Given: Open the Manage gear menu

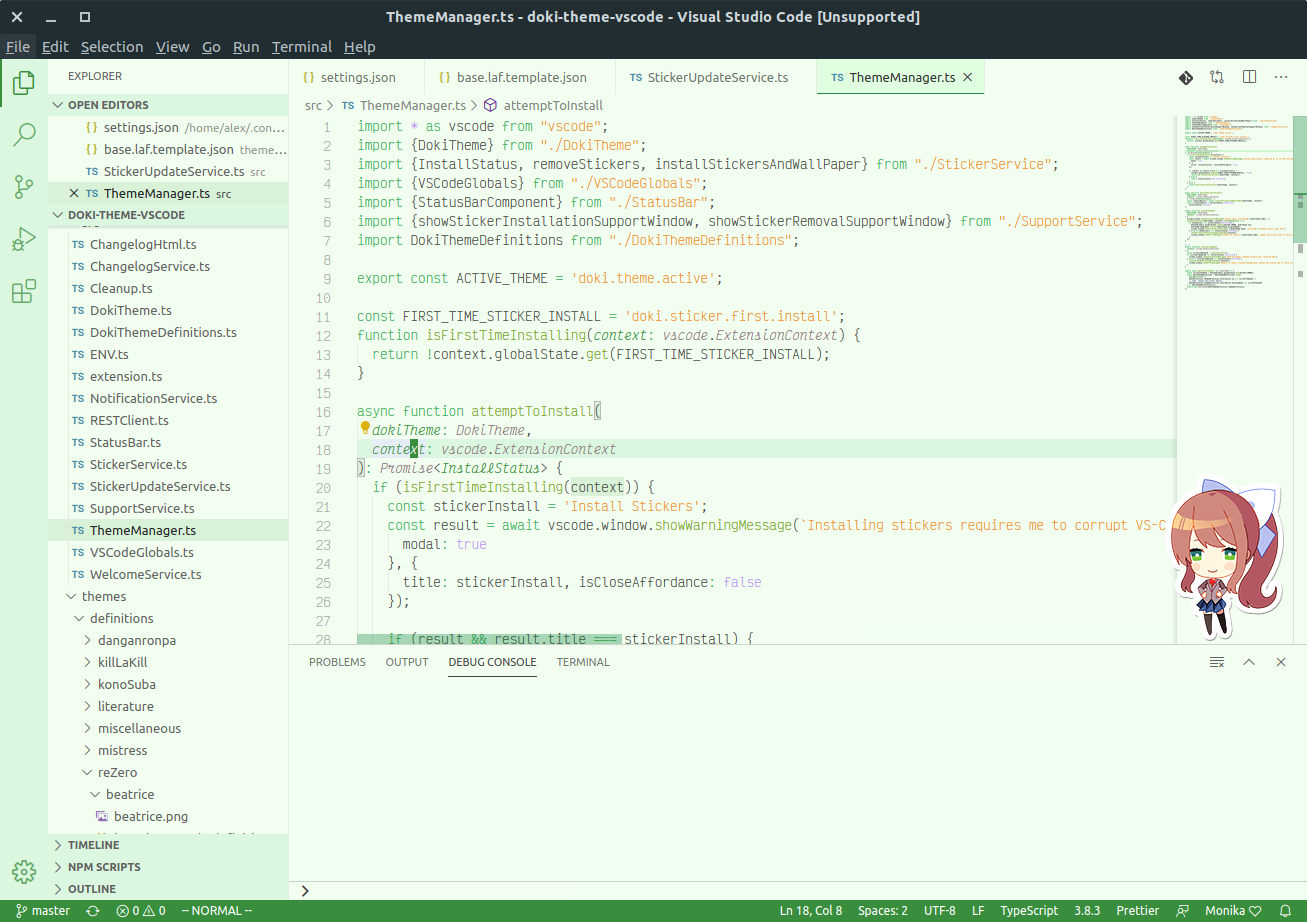Looking at the screenshot, I should pyautogui.click(x=24, y=872).
